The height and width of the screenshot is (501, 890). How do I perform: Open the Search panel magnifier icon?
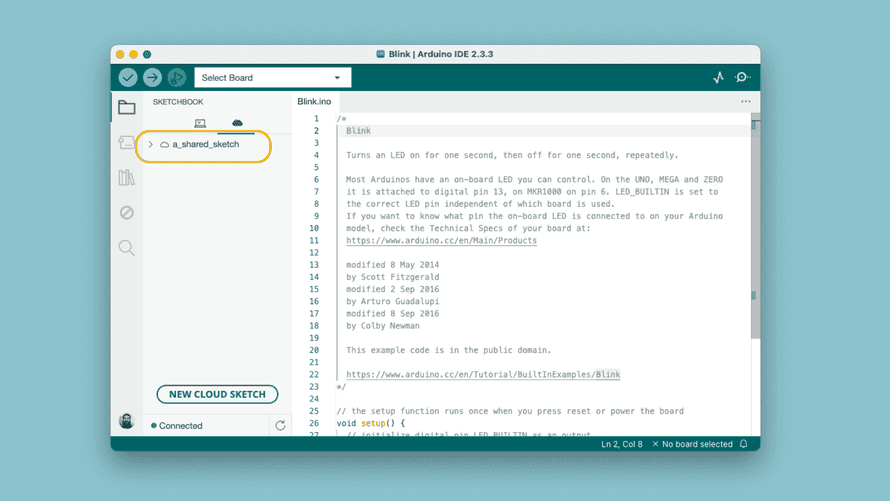click(x=127, y=248)
